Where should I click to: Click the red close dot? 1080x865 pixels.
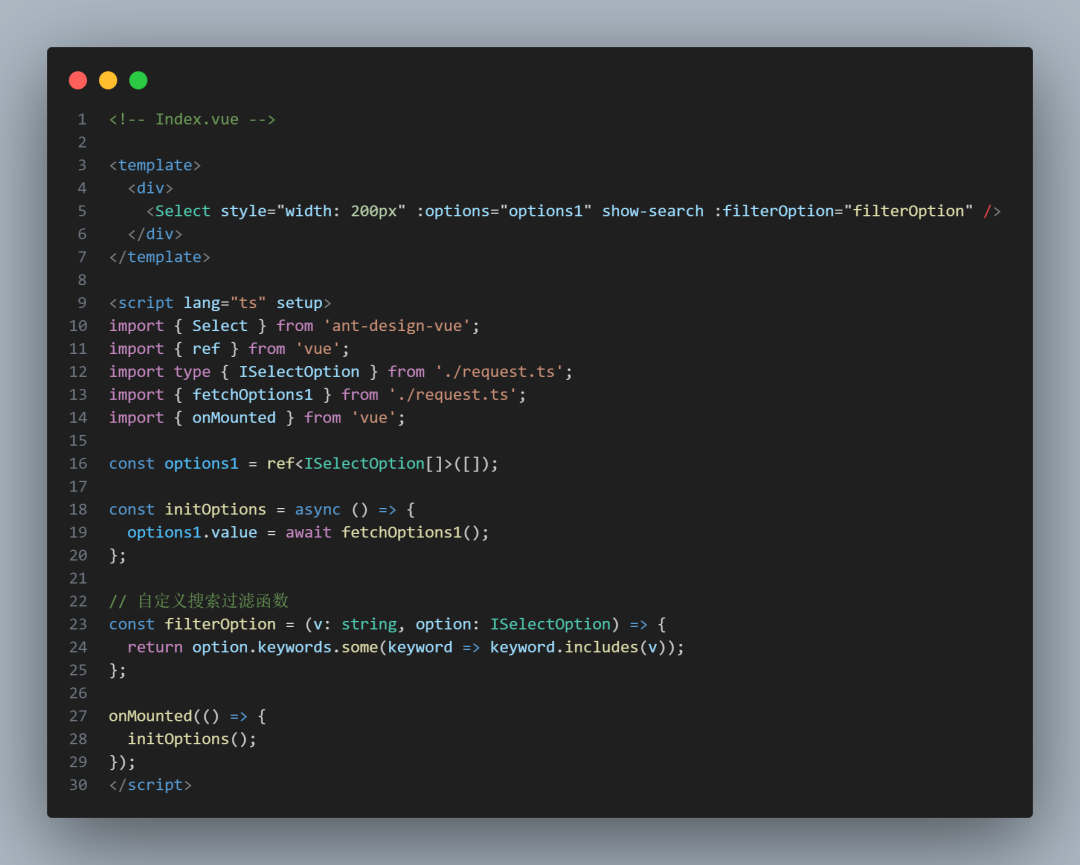point(78,81)
